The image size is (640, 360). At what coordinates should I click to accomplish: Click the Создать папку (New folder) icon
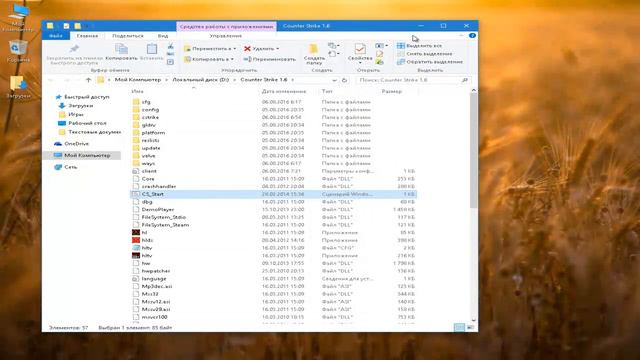coord(313,49)
